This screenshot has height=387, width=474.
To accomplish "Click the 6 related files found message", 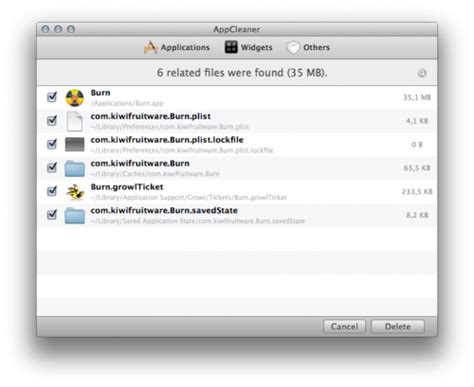I will (242, 73).
